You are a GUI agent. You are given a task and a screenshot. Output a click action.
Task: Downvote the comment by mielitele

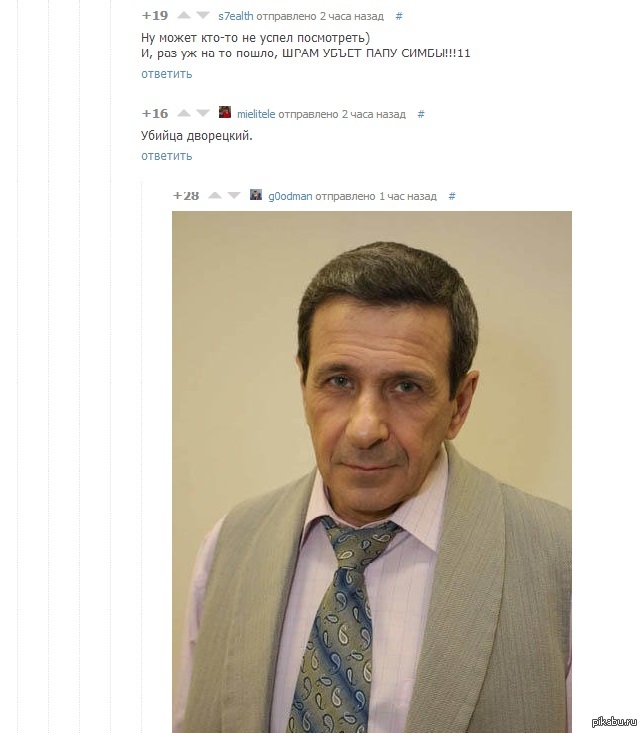[203, 113]
